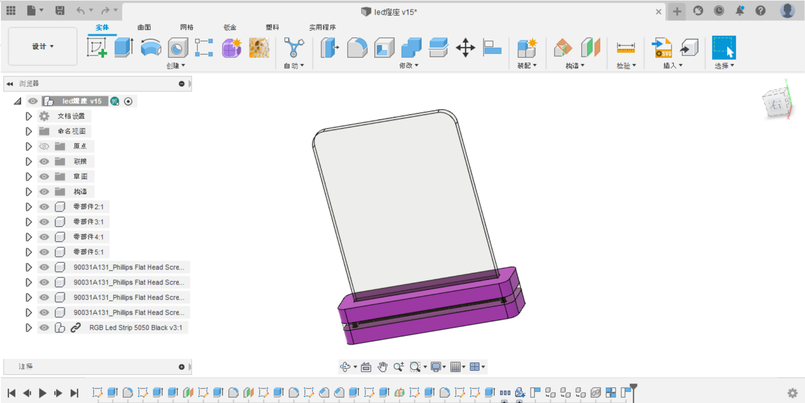Switch to the 网格 tab

pyautogui.click(x=187, y=27)
